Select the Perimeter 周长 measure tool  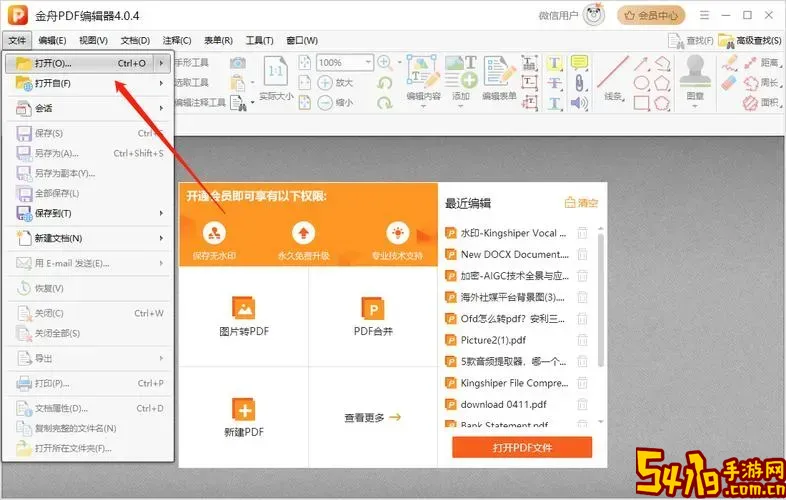point(761,83)
